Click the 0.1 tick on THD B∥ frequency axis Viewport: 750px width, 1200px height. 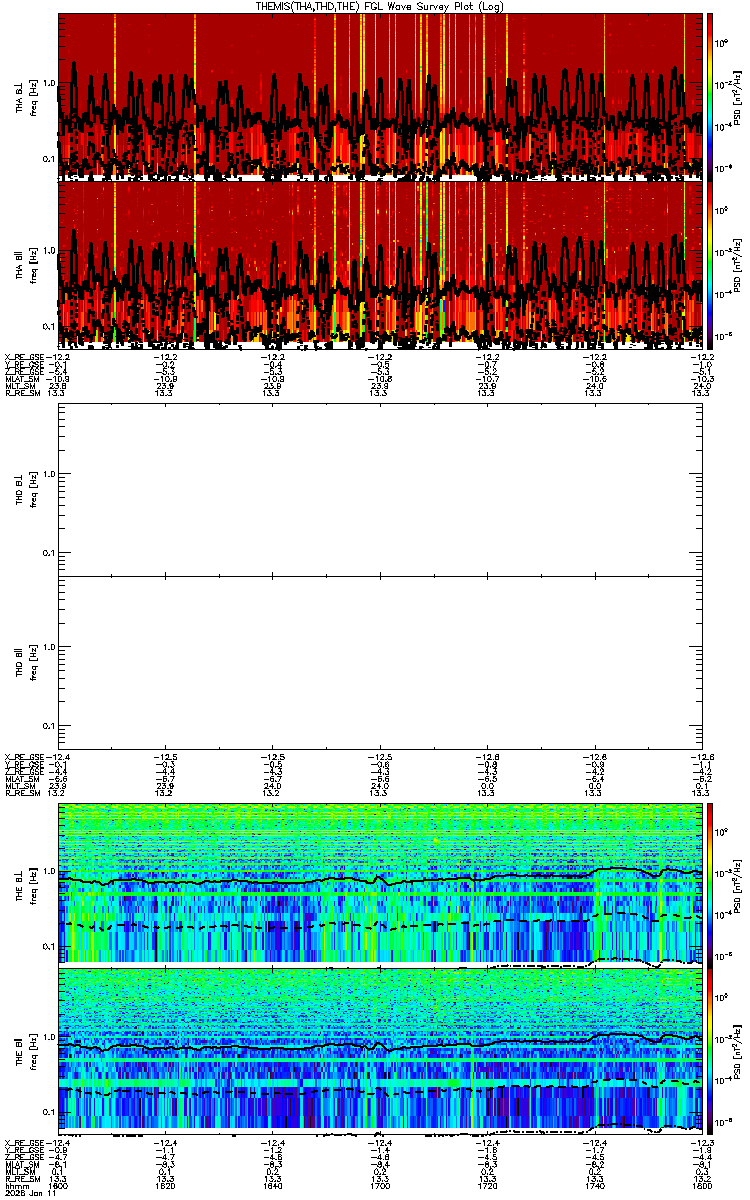[x=49, y=725]
